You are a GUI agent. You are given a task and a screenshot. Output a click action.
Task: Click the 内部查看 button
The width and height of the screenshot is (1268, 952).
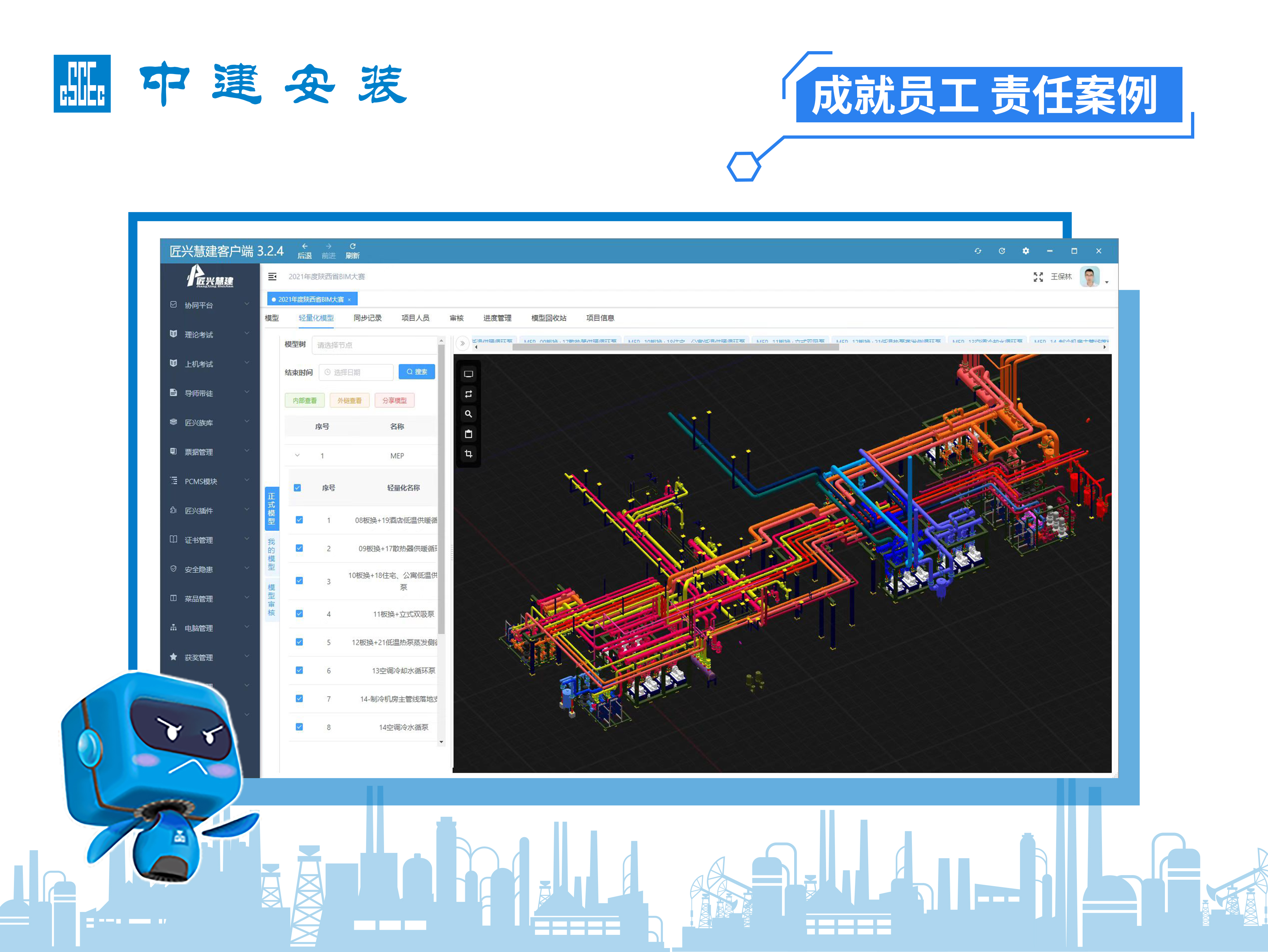coord(305,401)
